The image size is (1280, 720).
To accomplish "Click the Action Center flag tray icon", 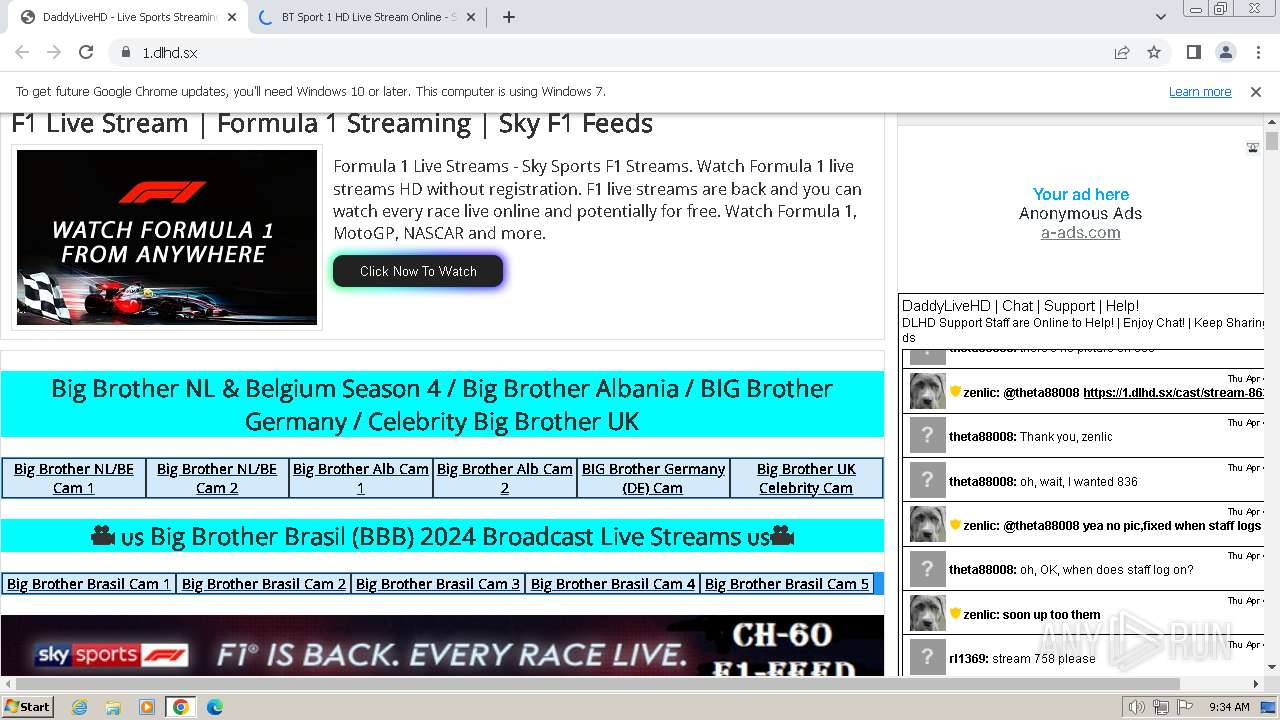I will (1185, 707).
